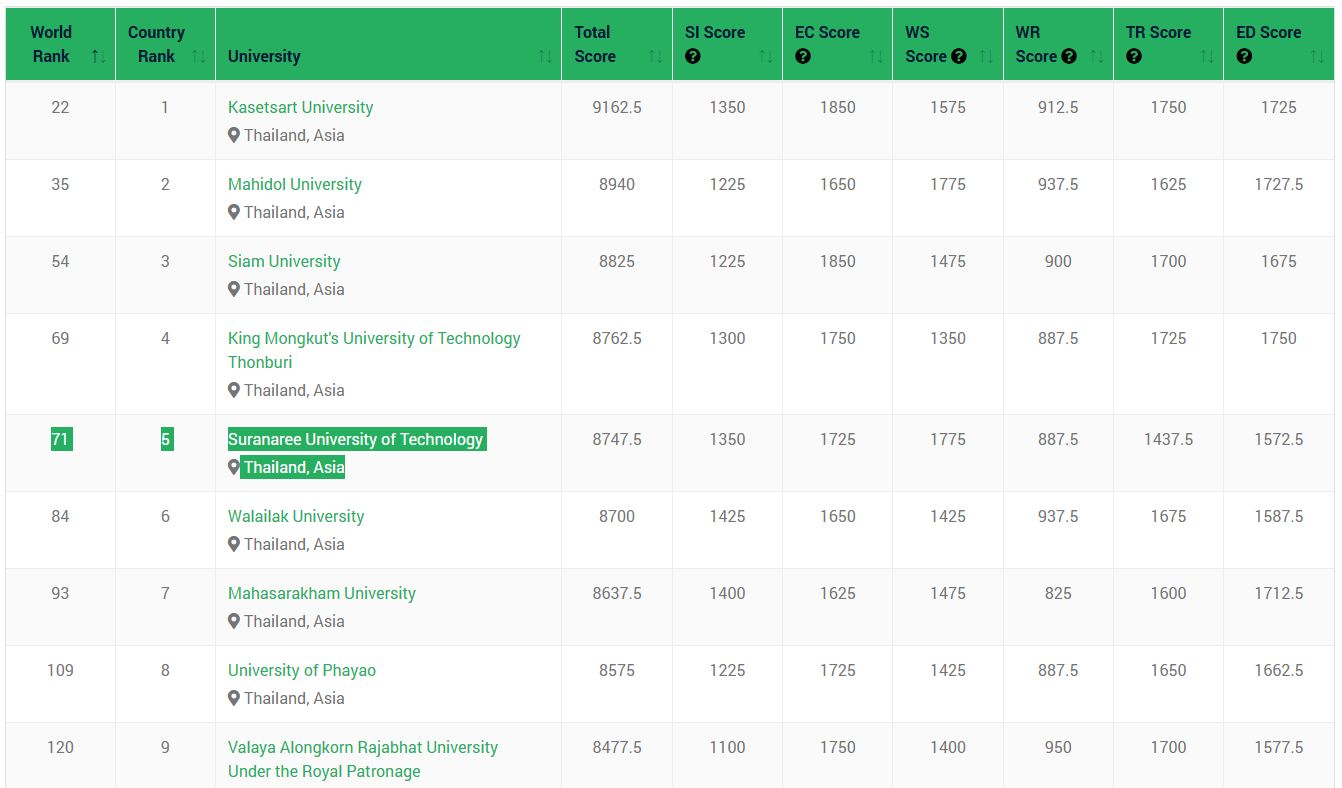The height and width of the screenshot is (788, 1342).
Task: Open the Mahidol University link
Action: (294, 184)
